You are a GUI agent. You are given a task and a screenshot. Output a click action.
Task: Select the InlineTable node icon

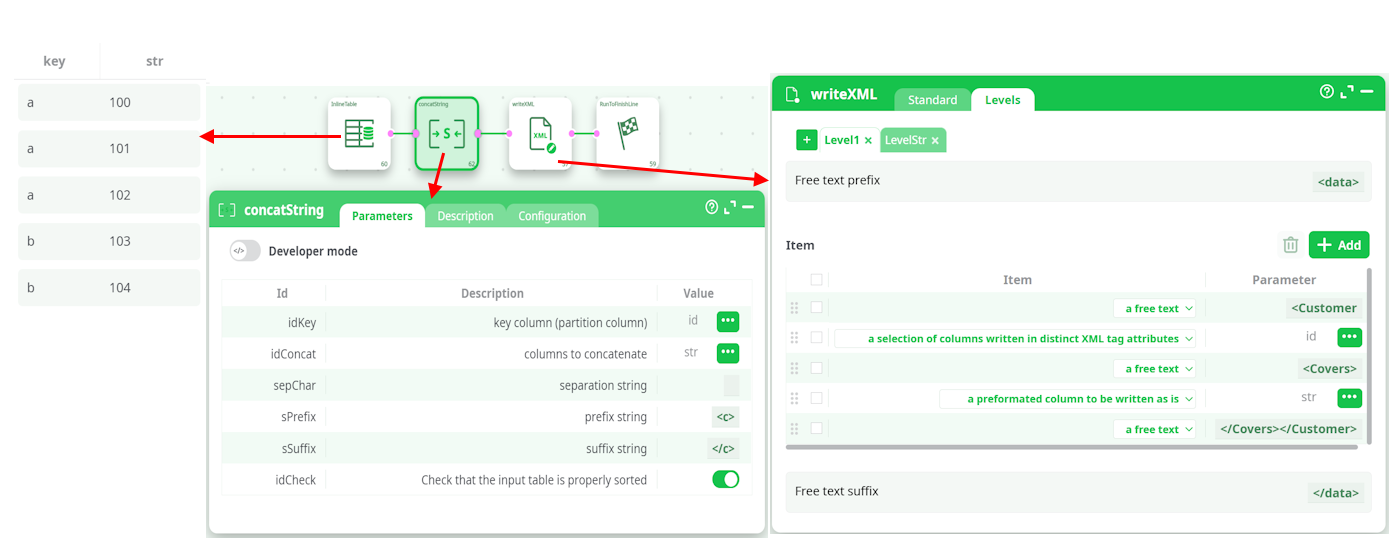pyautogui.click(x=359, y=133)
